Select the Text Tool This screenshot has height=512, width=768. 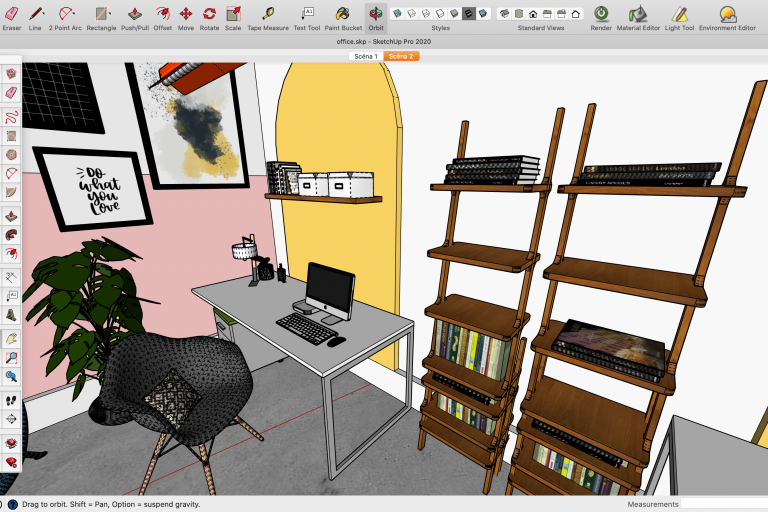[x=307, y=14]
